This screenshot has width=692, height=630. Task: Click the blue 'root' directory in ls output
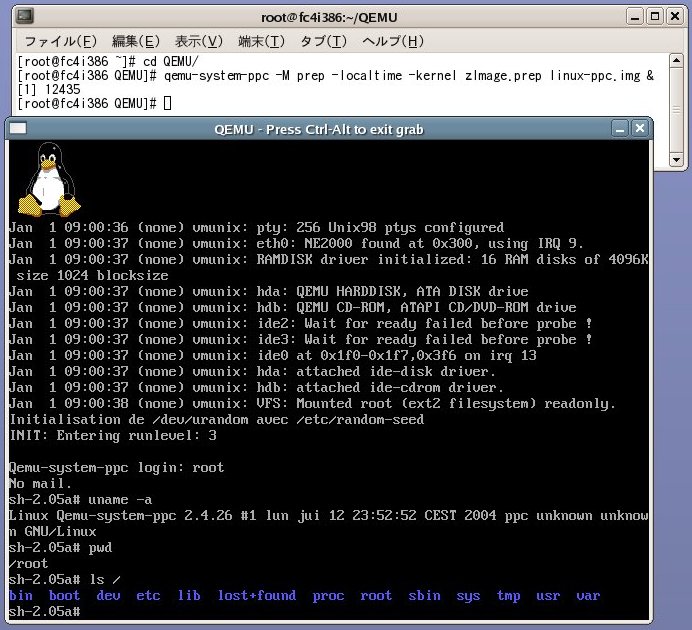tap(376, 596)
